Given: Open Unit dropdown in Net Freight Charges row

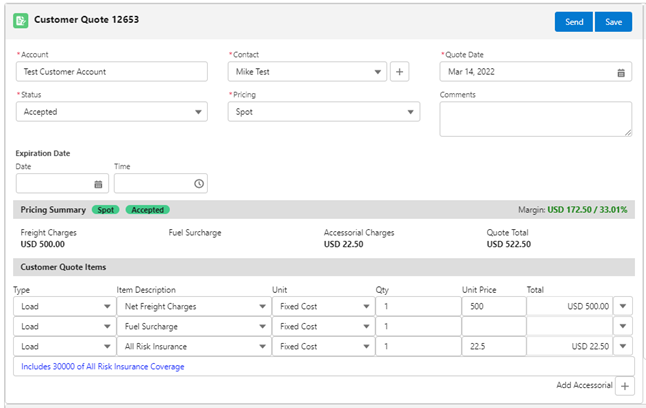Looking at the screenshot, I should (323, 306).
